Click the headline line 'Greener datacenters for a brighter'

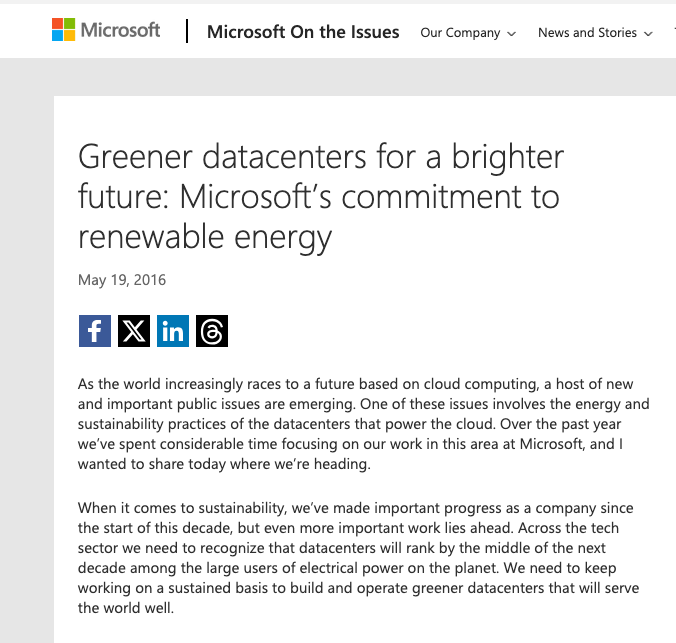pyautogui.click(x=321, y=157)
